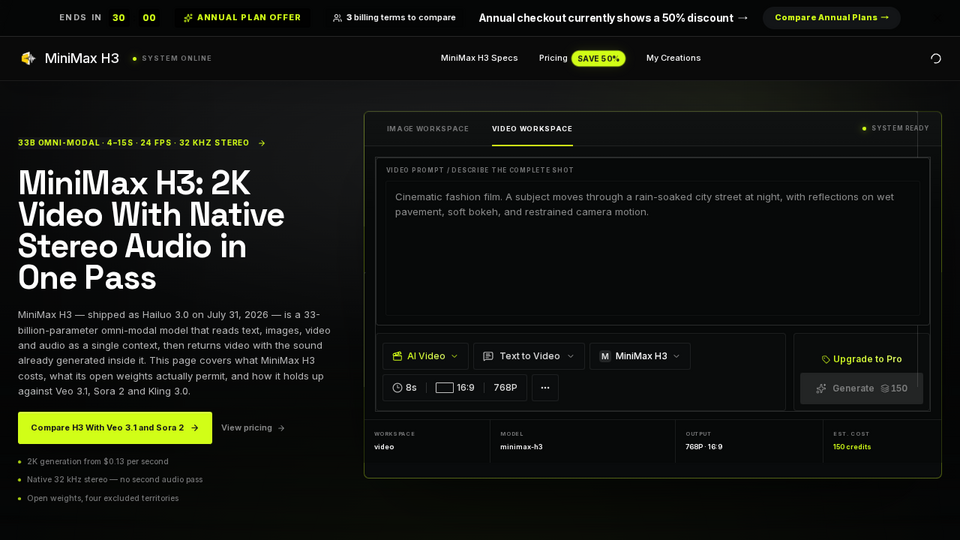Click the 16:9 aspect ratio rectangle icon
Screen dimensions: 960x540
(x=444, y=388)
